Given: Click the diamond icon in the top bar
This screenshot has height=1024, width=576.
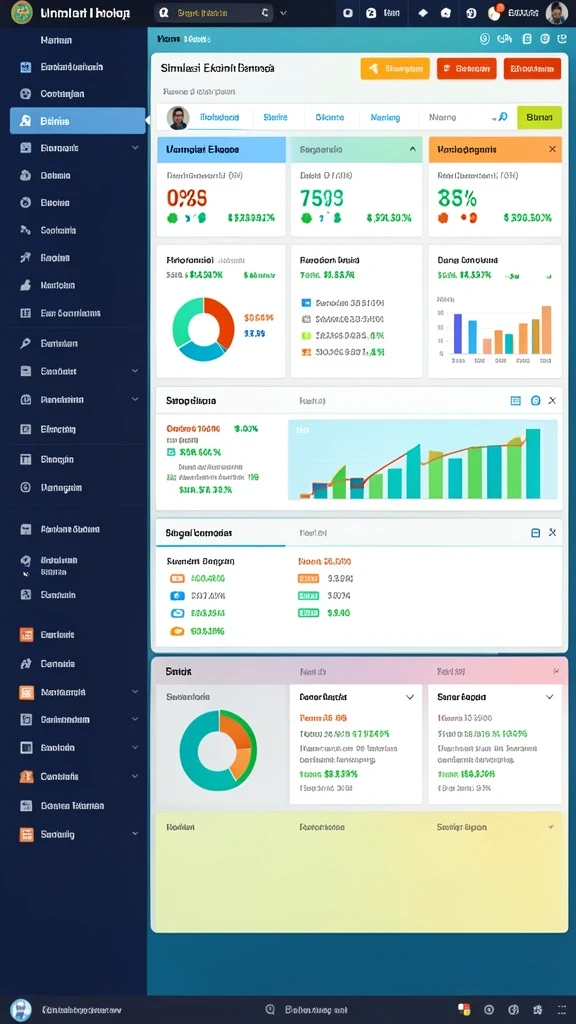Looking at the screenshot, I should [x=423, y=12].
